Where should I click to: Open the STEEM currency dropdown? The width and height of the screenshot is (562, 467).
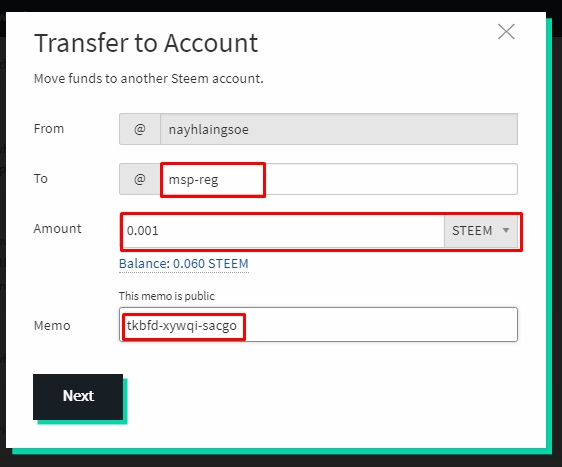point(481,231)
